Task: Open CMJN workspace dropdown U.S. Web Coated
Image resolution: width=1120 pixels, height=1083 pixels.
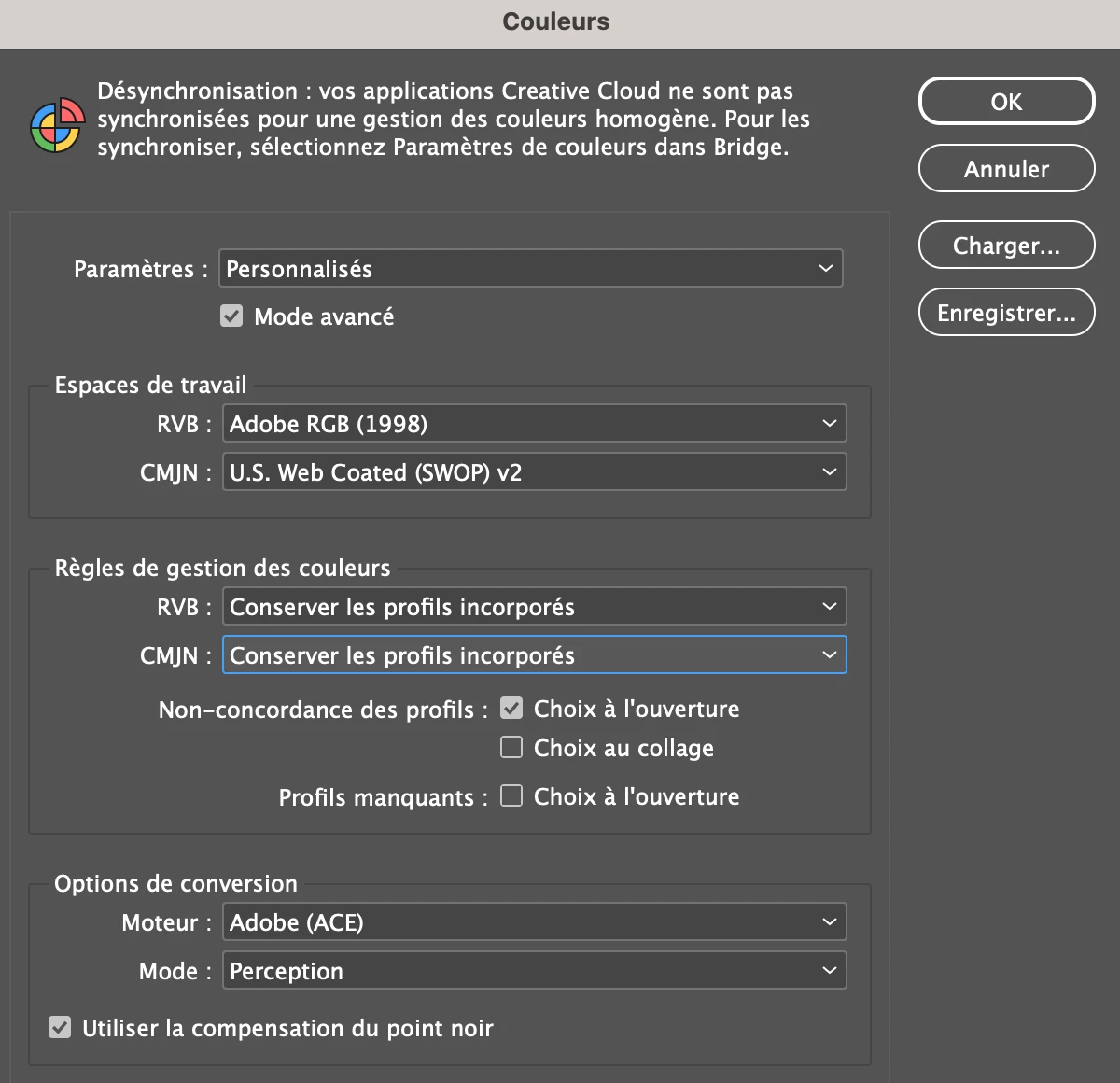Action: coord(535,471)
